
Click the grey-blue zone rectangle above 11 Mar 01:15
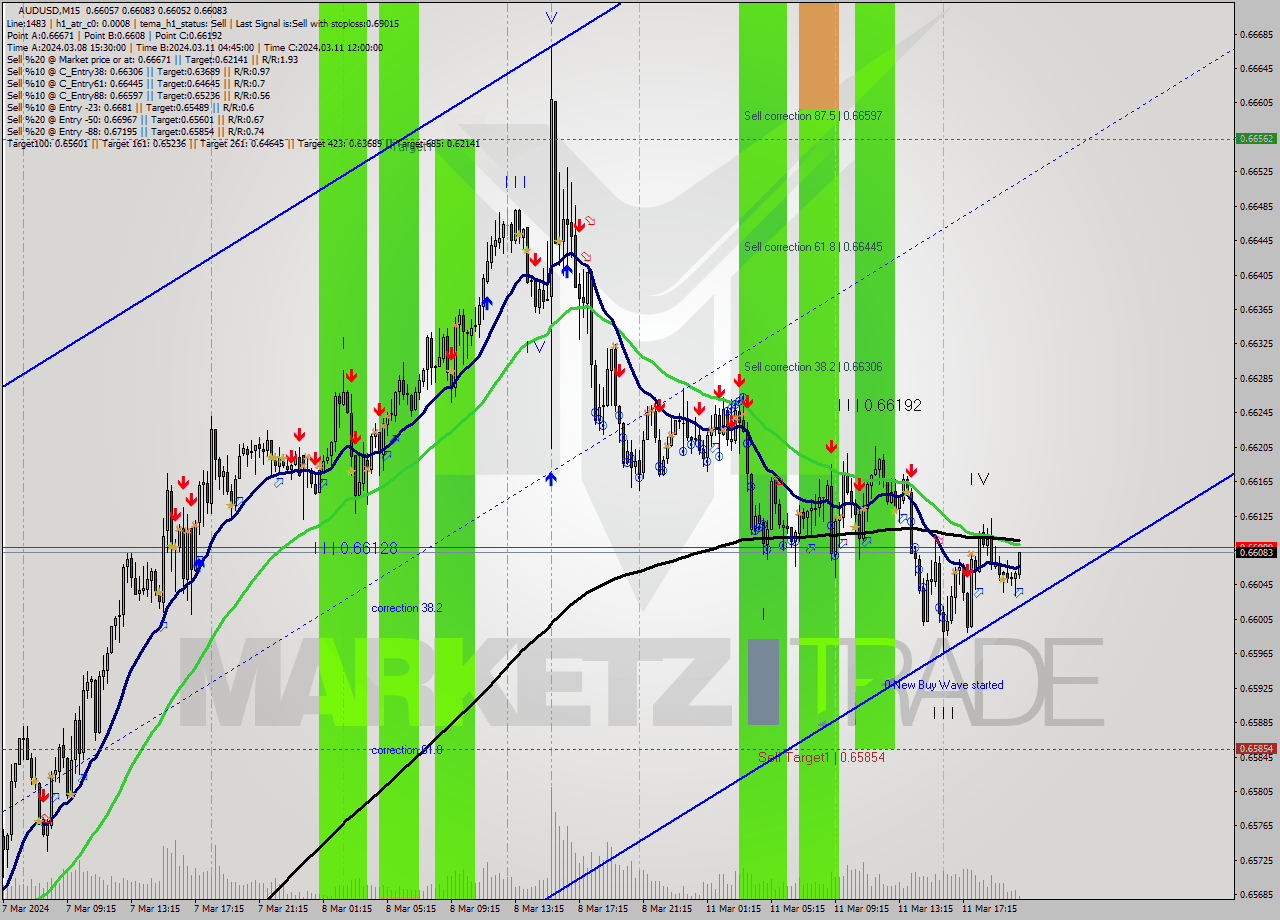[x=763, y=681]
